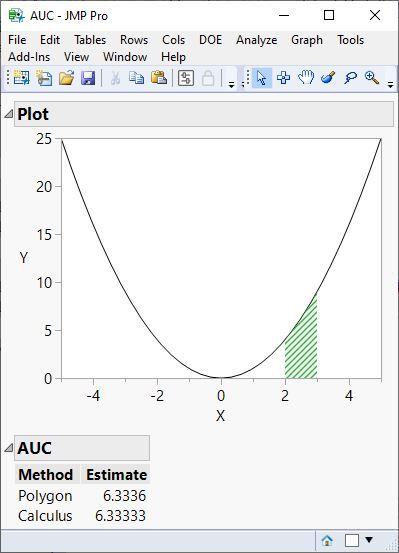Select the Magnifier zoom tool
Screen dimensions: 399x553
[x=372, y=78]
